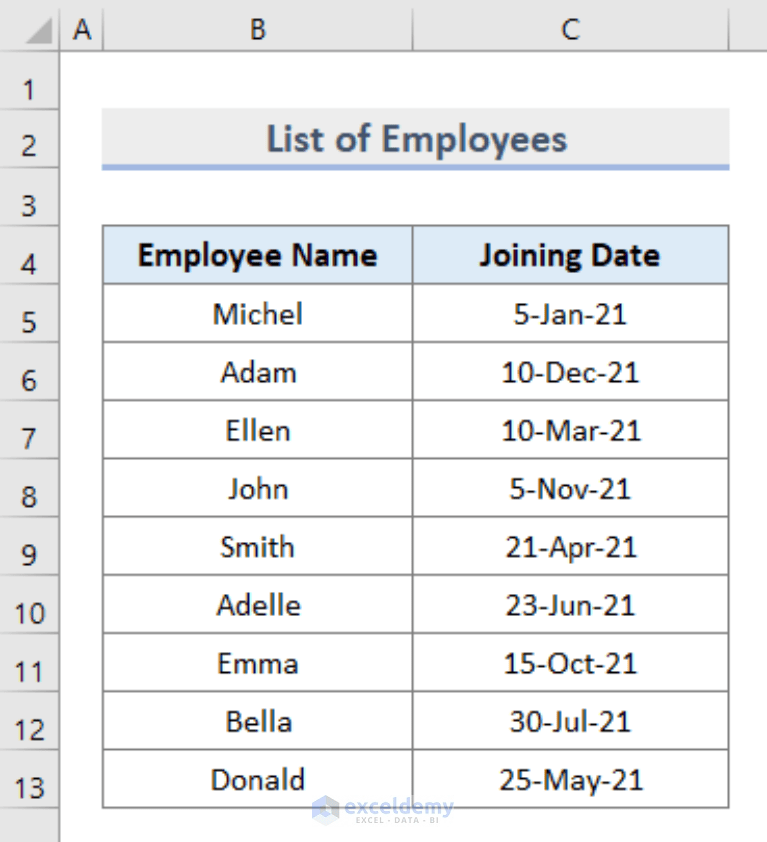Click the cell containing Bella
This screenshot has height=842, width=767.
click(x=257, y=721)
